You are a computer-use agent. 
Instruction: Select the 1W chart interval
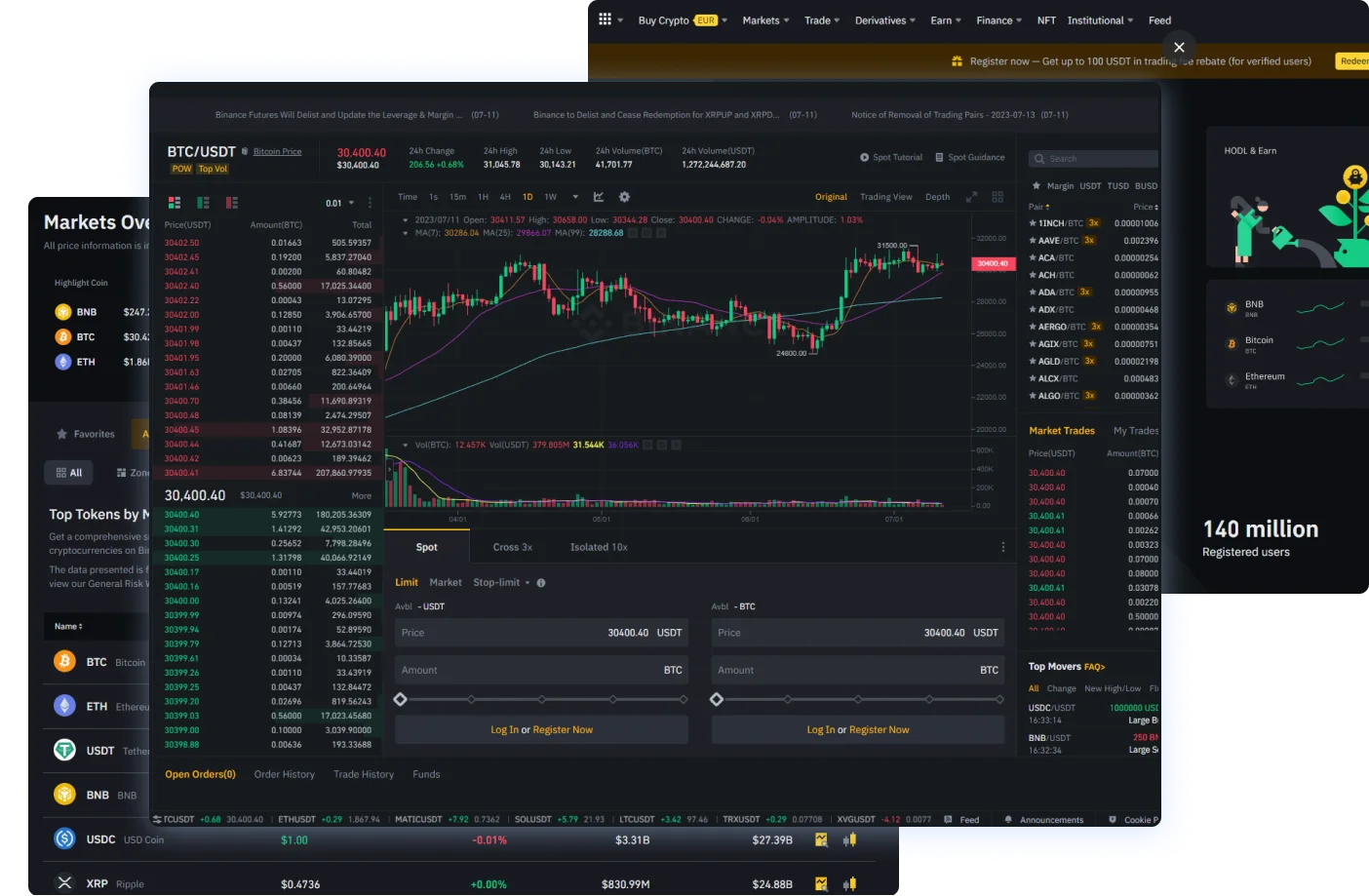click(x=550, y=197)
